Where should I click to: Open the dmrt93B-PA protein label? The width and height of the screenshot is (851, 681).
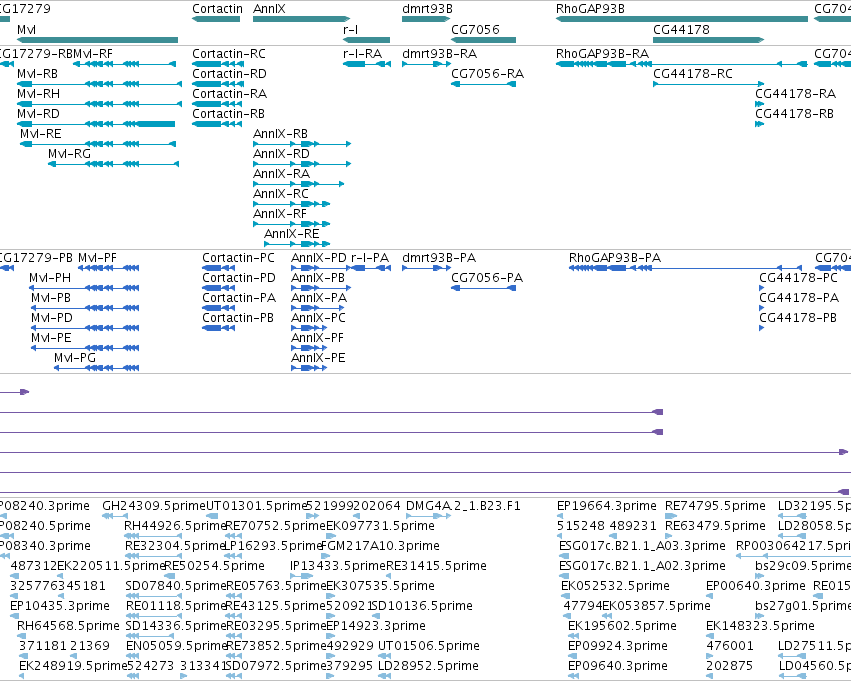pyautogui.click(x=439, y=257)
